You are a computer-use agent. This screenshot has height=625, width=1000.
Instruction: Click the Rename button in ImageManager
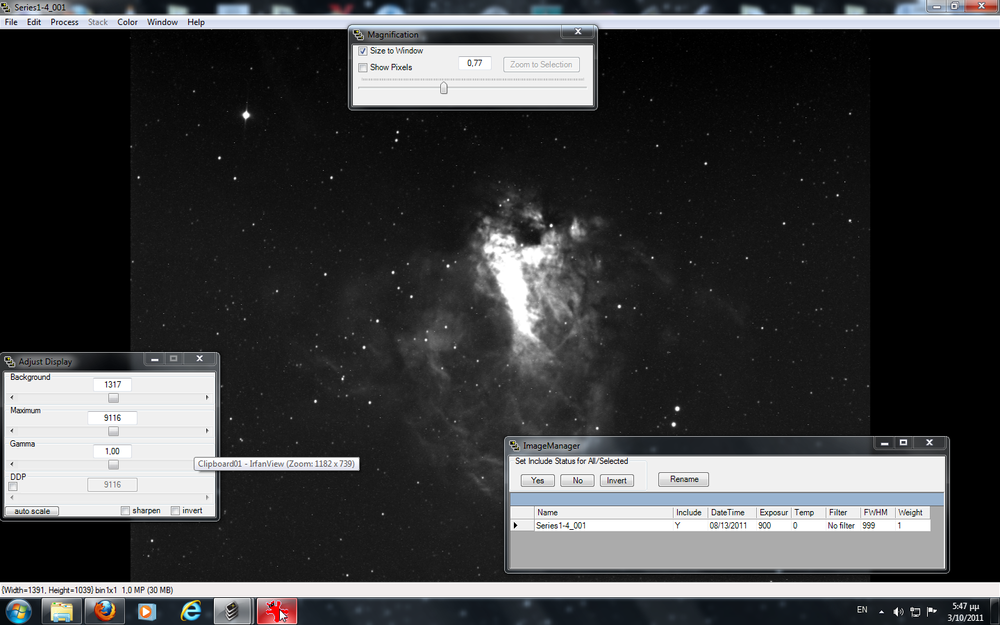[x=684, y=480]
